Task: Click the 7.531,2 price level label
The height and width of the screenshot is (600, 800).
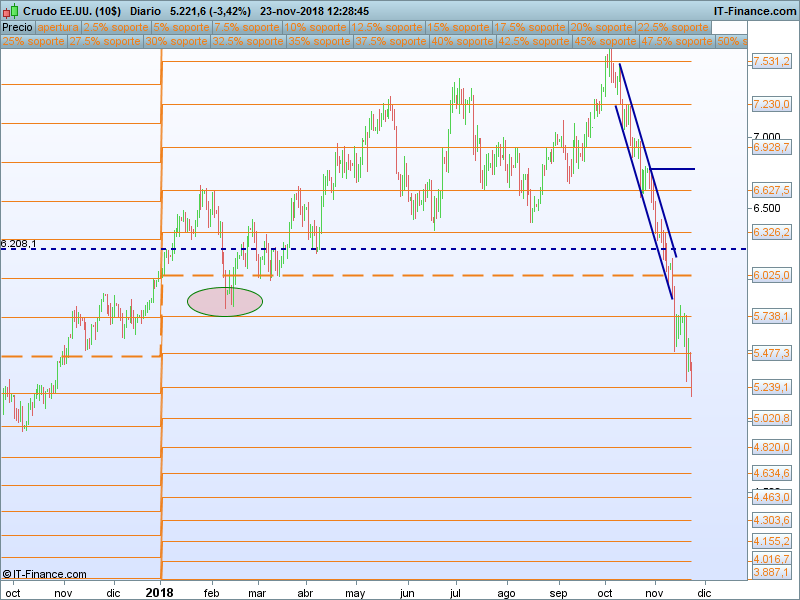Action: (x=771, y=62)
